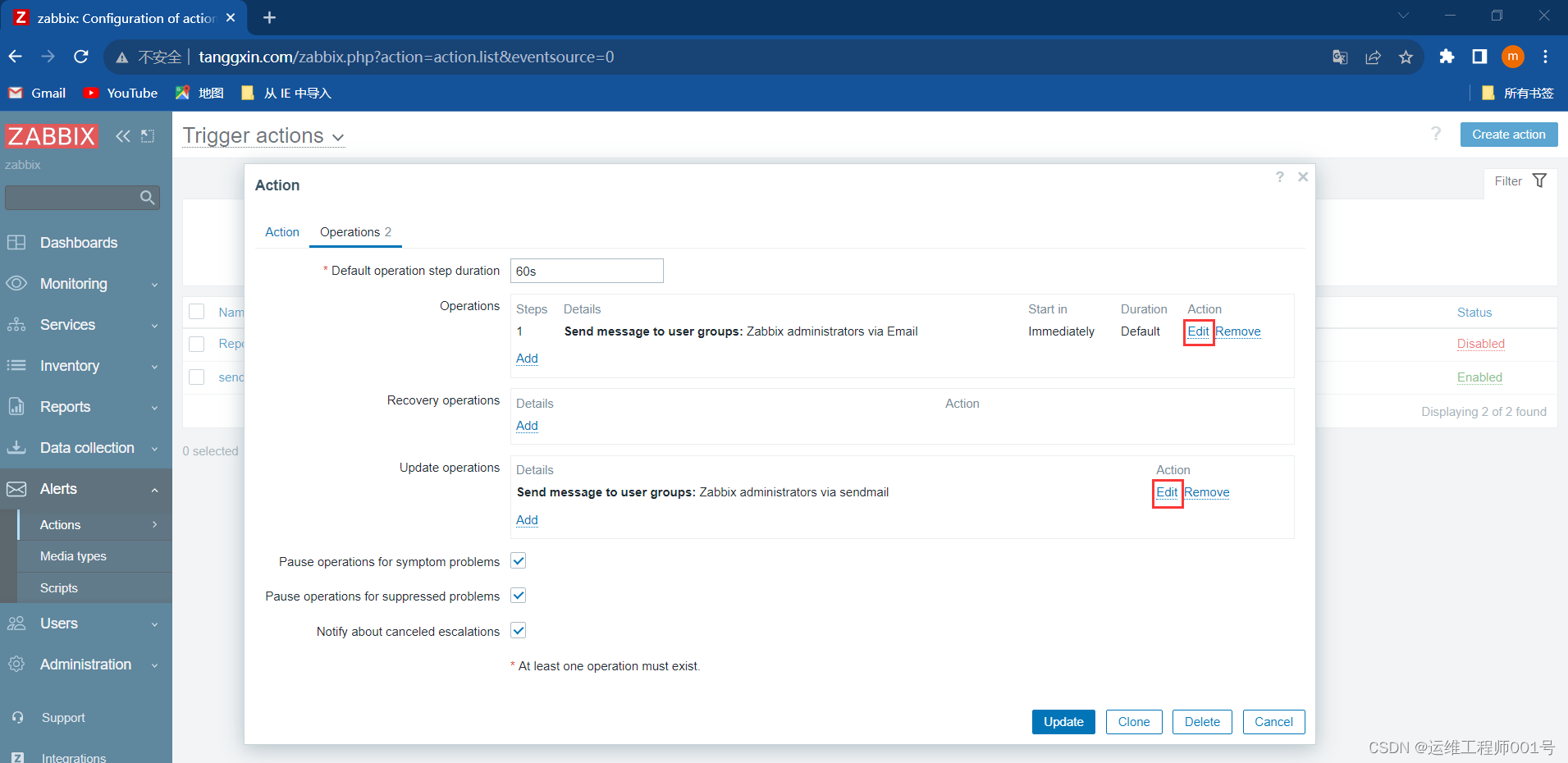Click the translate page icon
The image size is (1568, 763).
(1340, 57)
